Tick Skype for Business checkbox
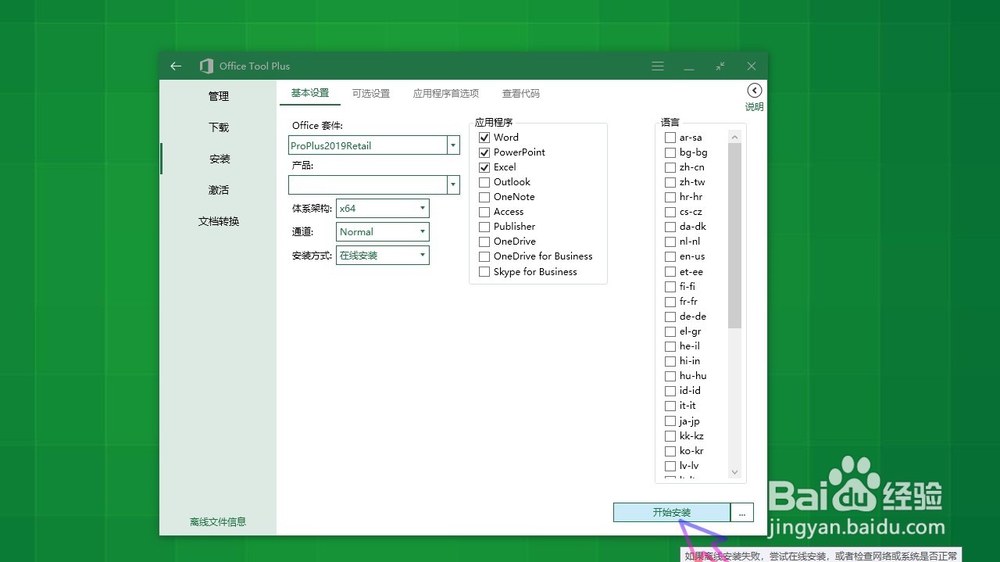1000x562 pixels. [x=484, y=272]
